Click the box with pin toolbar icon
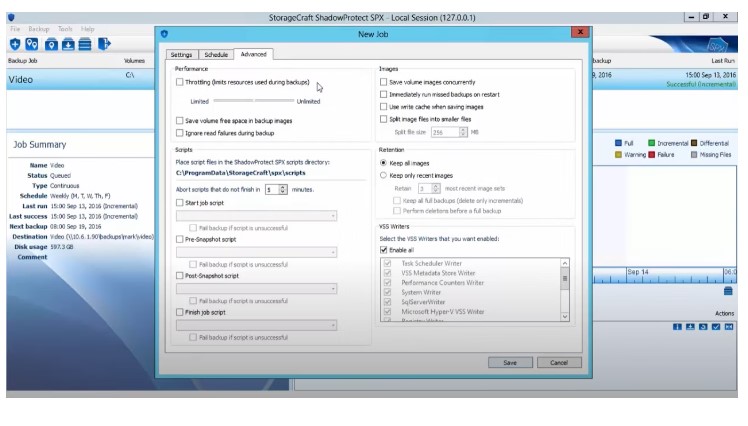Image resolution: width=748 pixels, height=426 pixels. (x=51, y=44)
